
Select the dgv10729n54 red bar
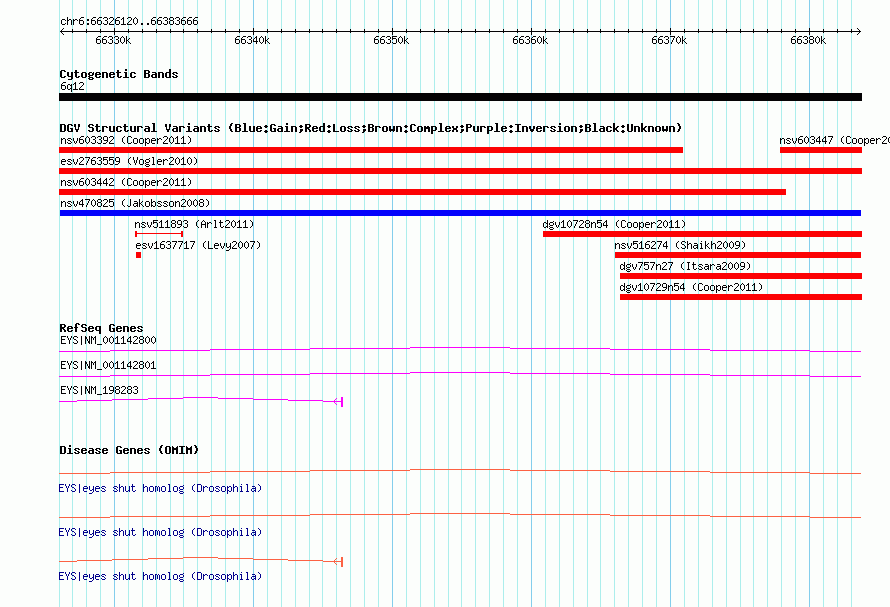tap(741, 297)
